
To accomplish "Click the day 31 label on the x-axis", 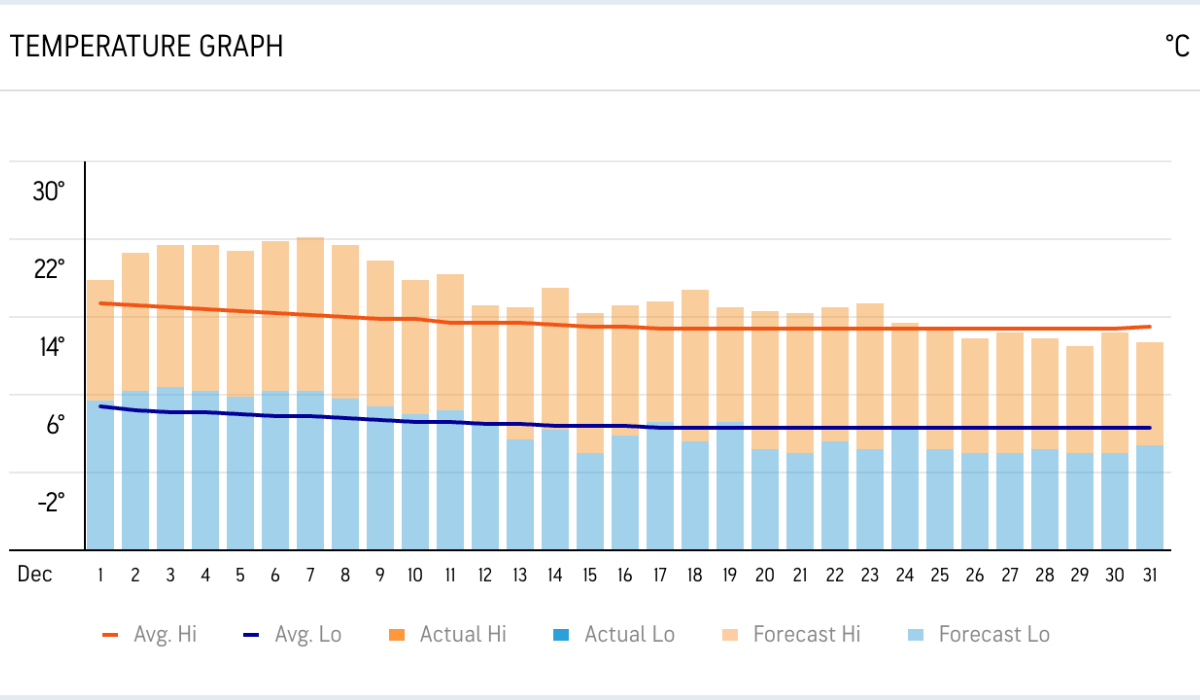I will [x=1149, y=575].
